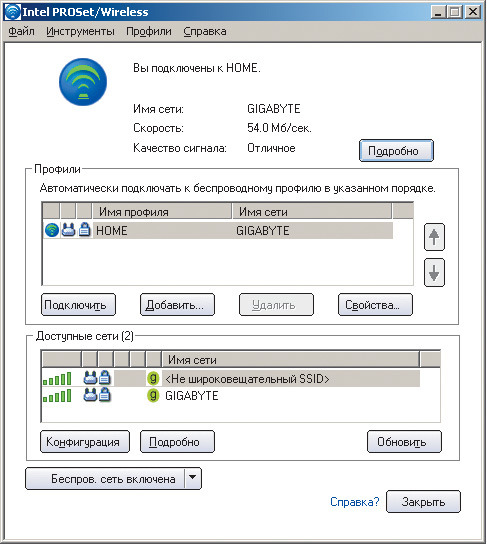The width and height of the screenshot is (487, 544).
Task: Click the move profile up arrow
Action: click(434, 237)
